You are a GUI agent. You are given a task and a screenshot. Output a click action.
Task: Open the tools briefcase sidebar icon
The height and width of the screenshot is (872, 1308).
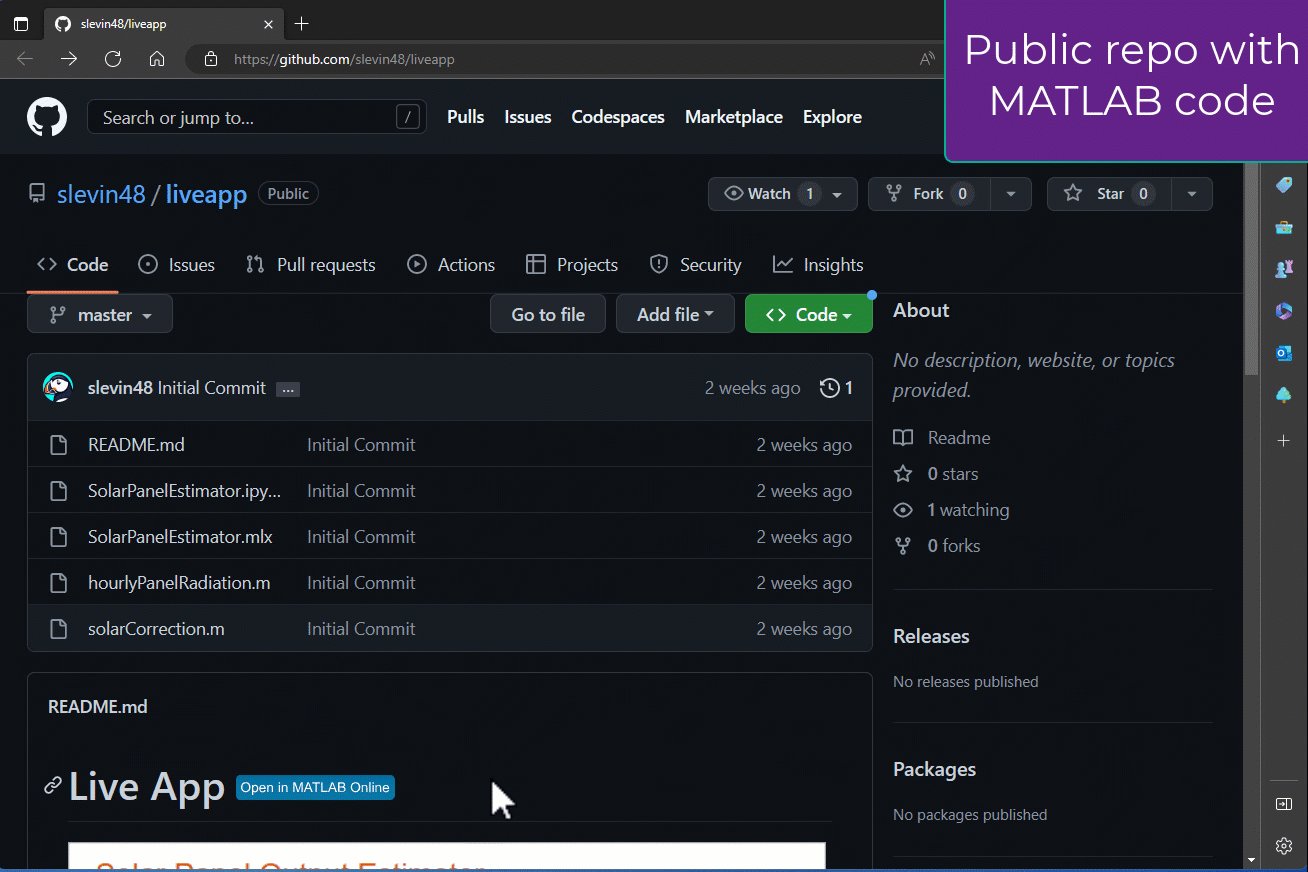[1284, 227]
